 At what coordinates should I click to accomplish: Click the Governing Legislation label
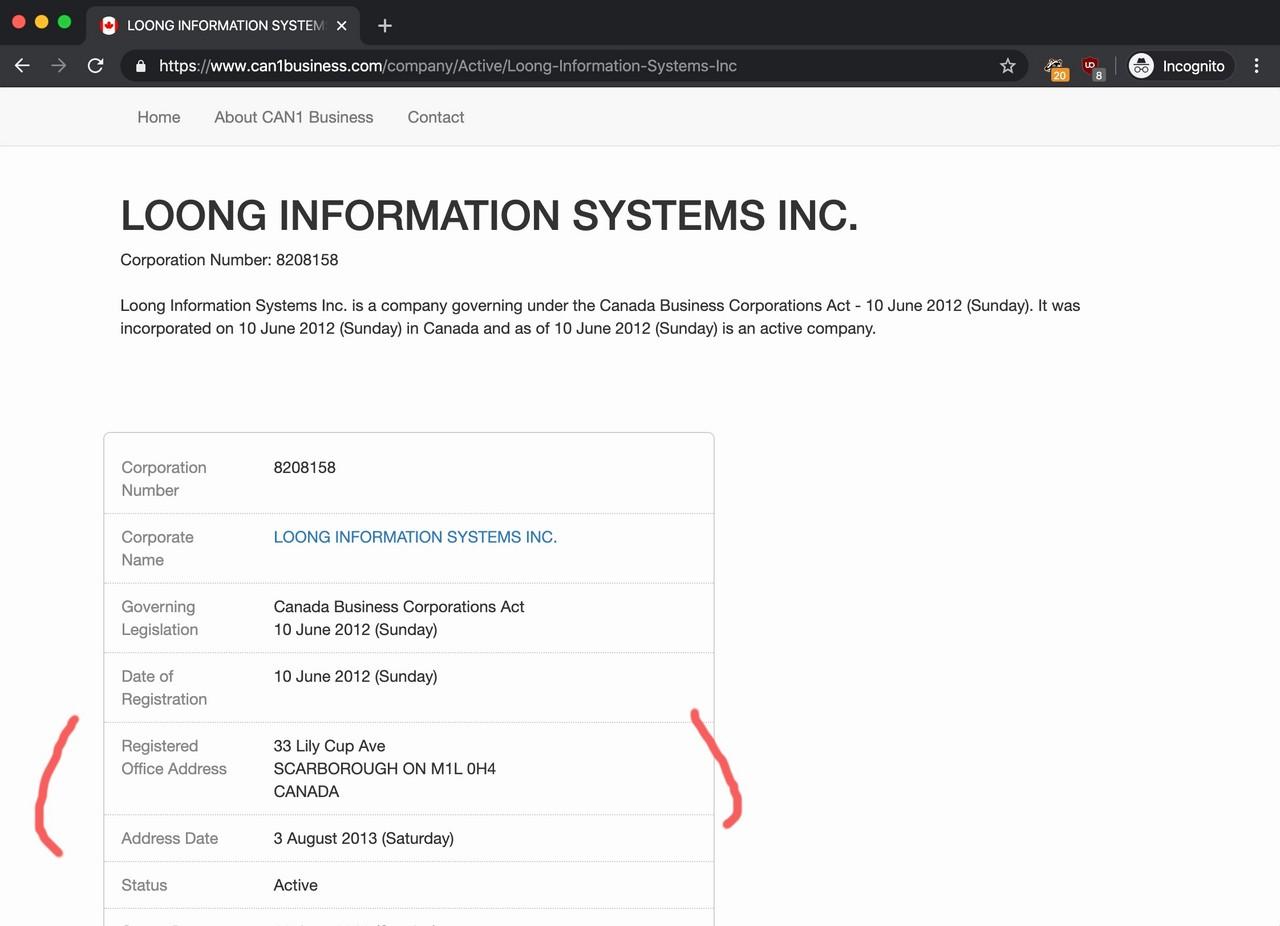tap(160, 618)
